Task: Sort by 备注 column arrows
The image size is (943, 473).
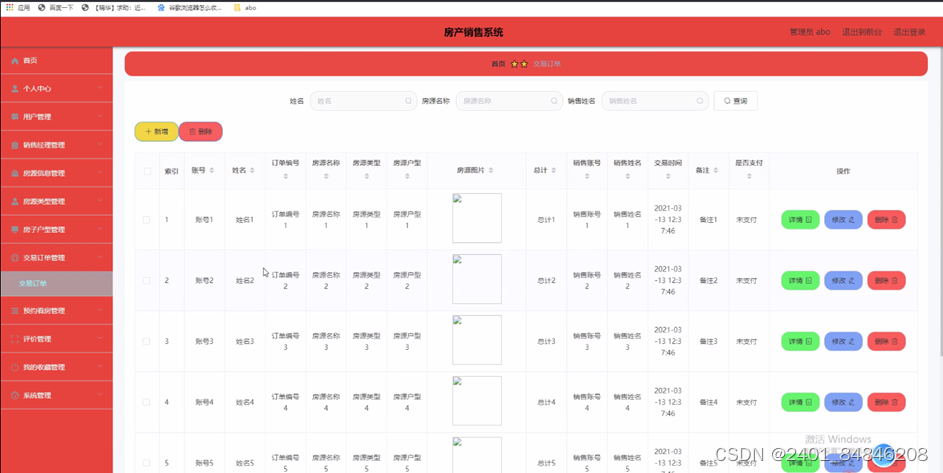Action: (x=716, y=170)
